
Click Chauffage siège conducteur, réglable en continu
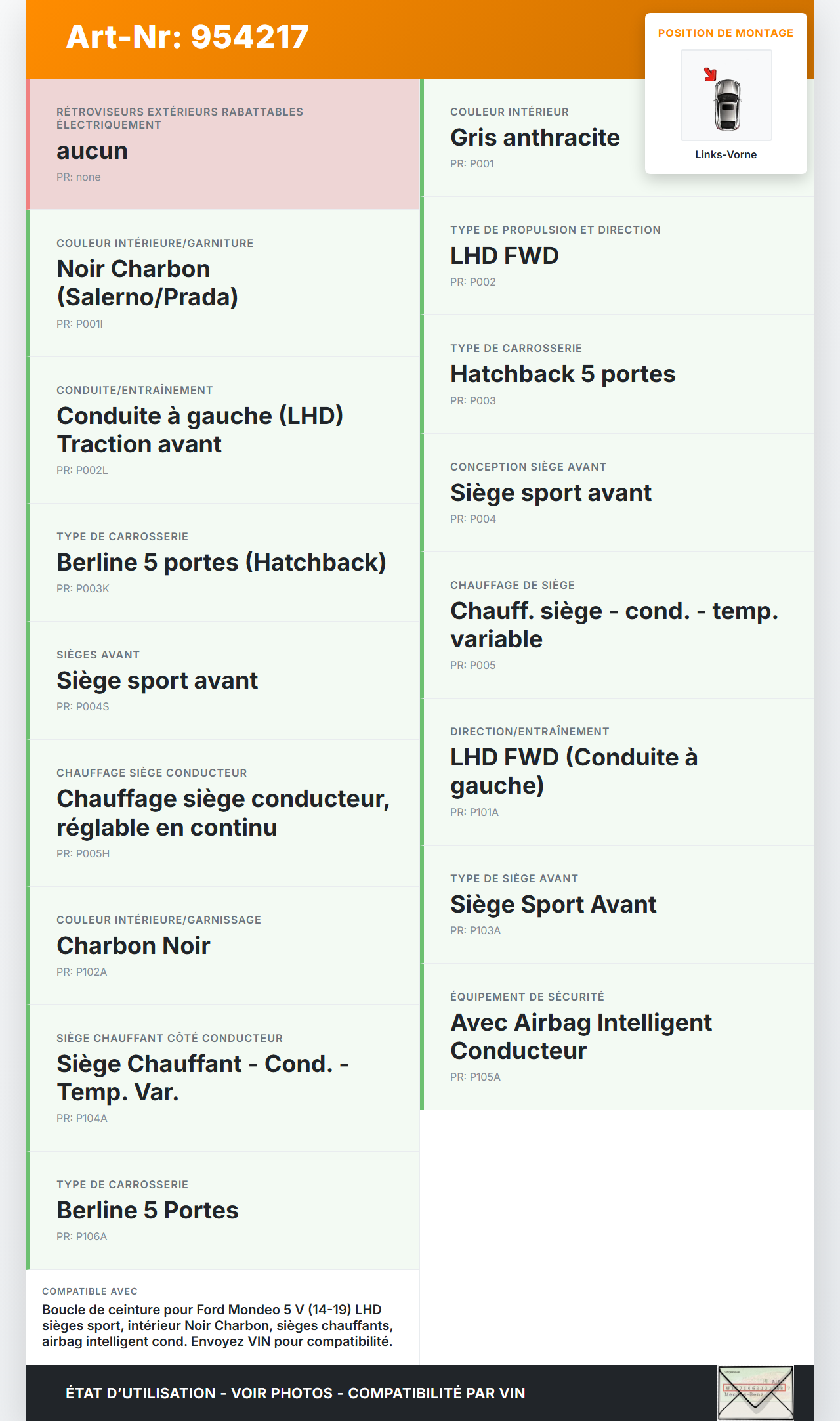tap(223, 813)
